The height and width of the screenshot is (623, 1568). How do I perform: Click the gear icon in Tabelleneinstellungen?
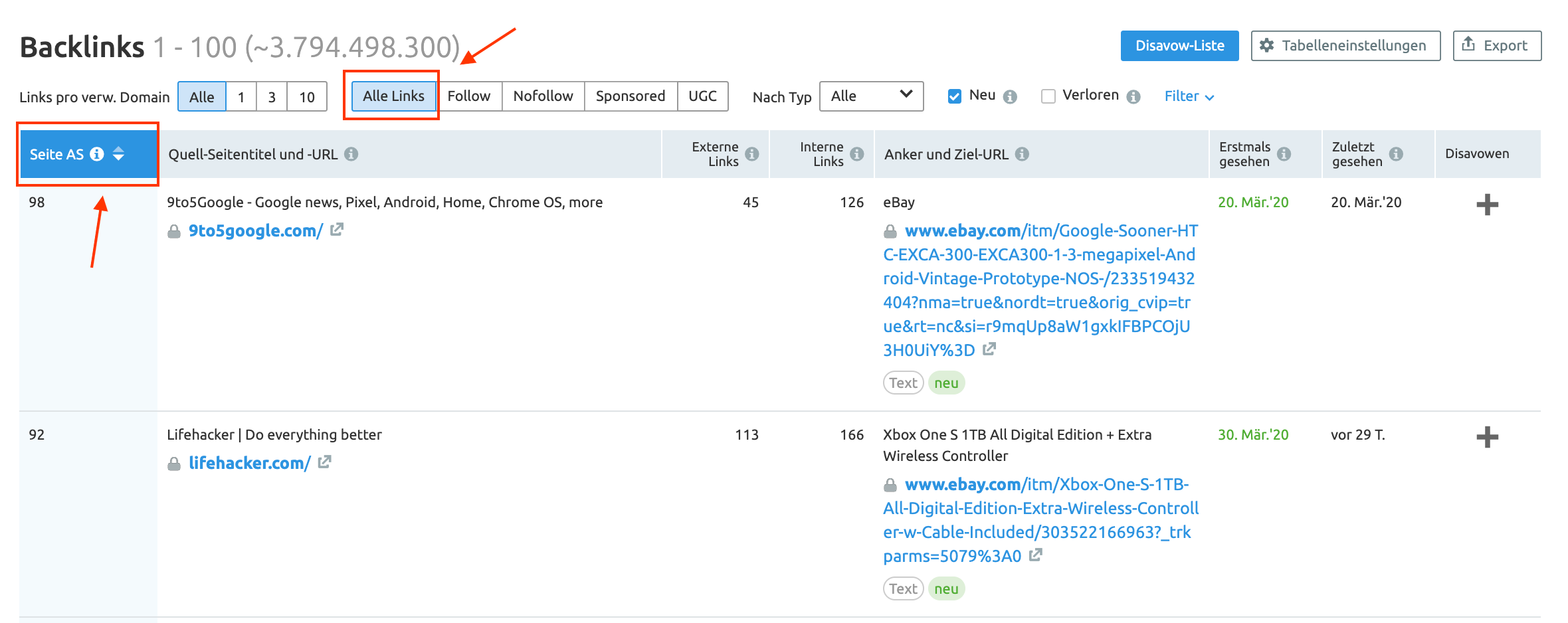pyautogui.click(x=1267, y=46)
